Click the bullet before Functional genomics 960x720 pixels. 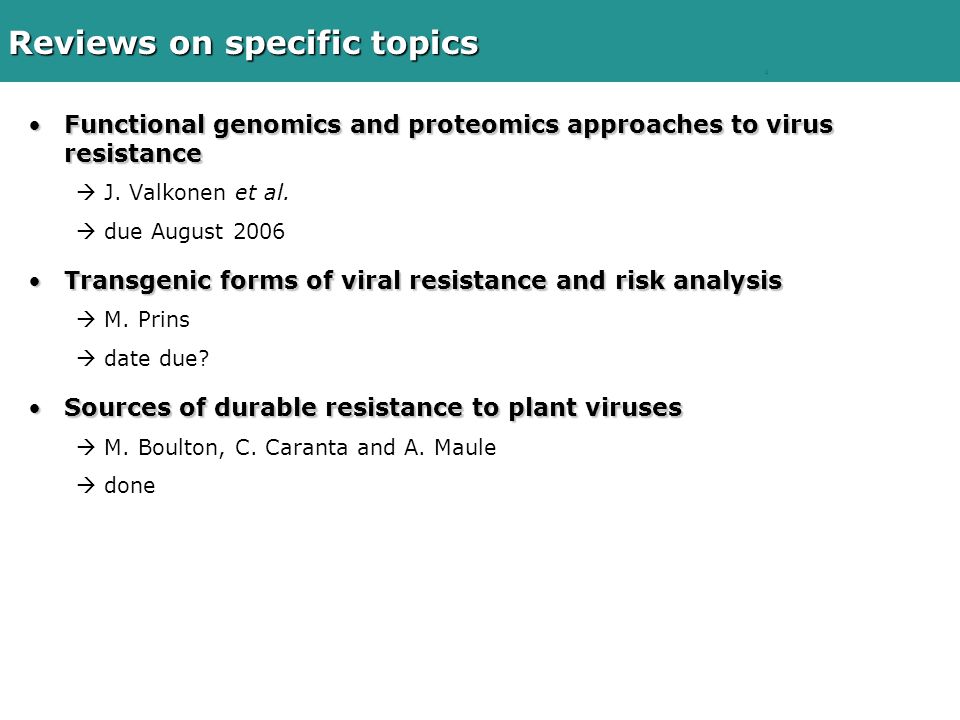[36, 126]
